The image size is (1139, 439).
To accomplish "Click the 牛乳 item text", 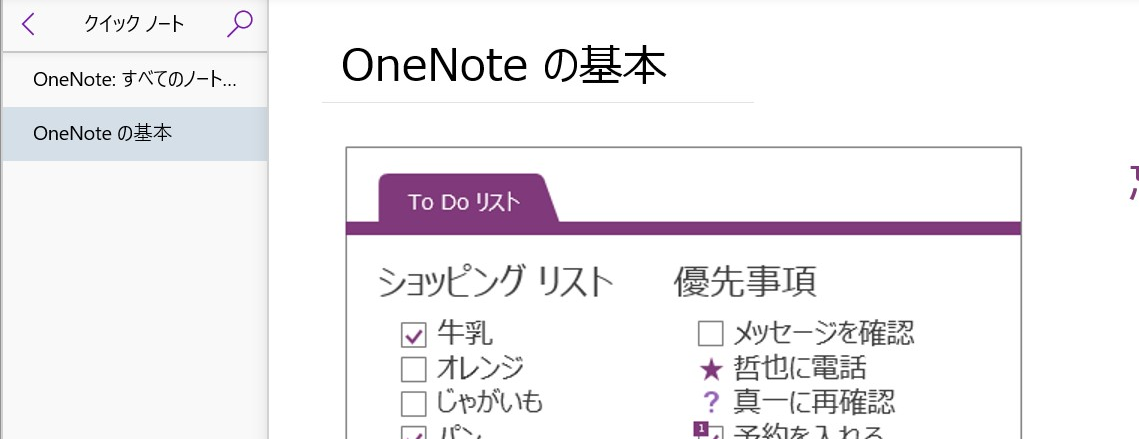I will pyautogui.click(x=465, y=334).
